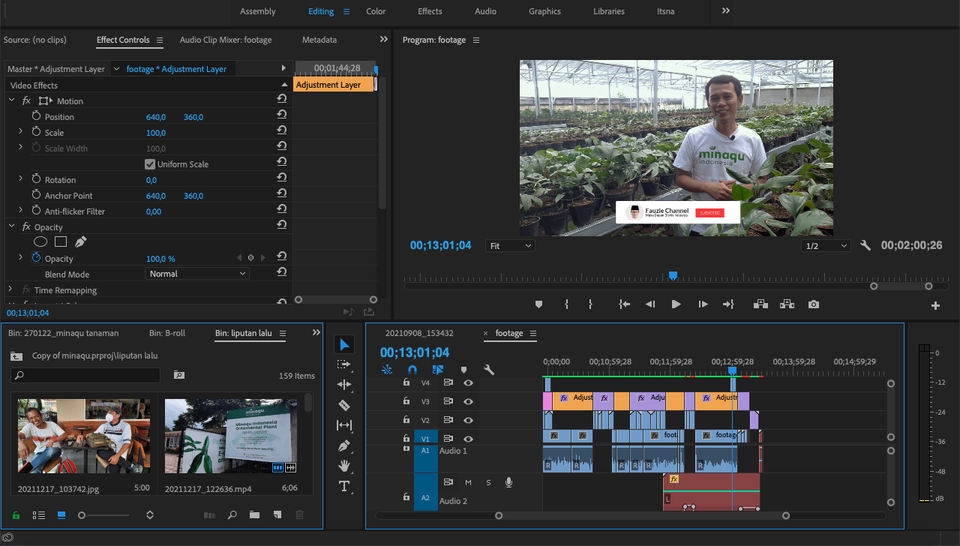Show more workspaces overflow chevrons
960x546 pixels.
pyautogui.click(x=726, y=11)
